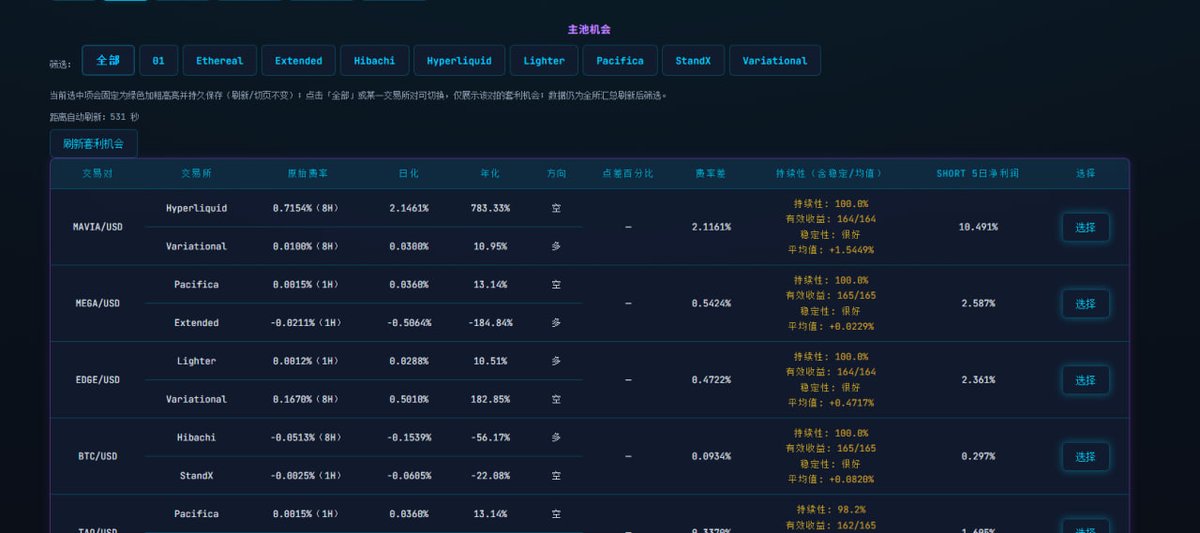This screenshot has height=533, width=1200.
Task: Click the 选择 column header
Action: coord(1085,173)
